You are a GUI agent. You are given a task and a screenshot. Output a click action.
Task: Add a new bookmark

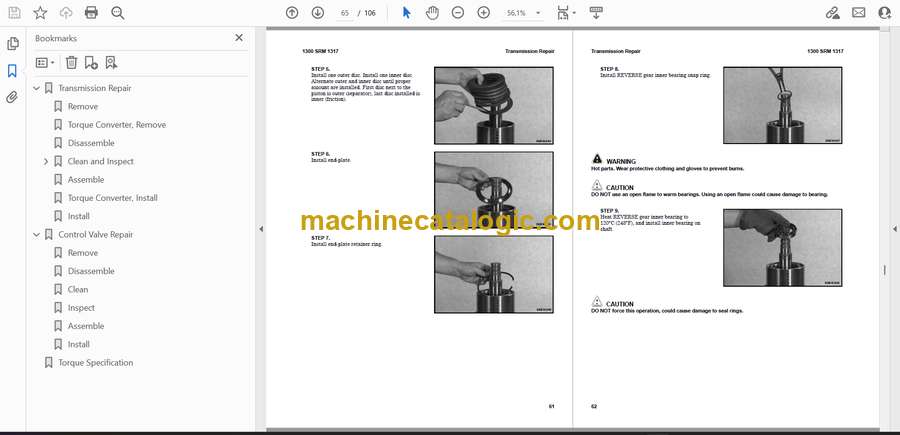(91, 63)
